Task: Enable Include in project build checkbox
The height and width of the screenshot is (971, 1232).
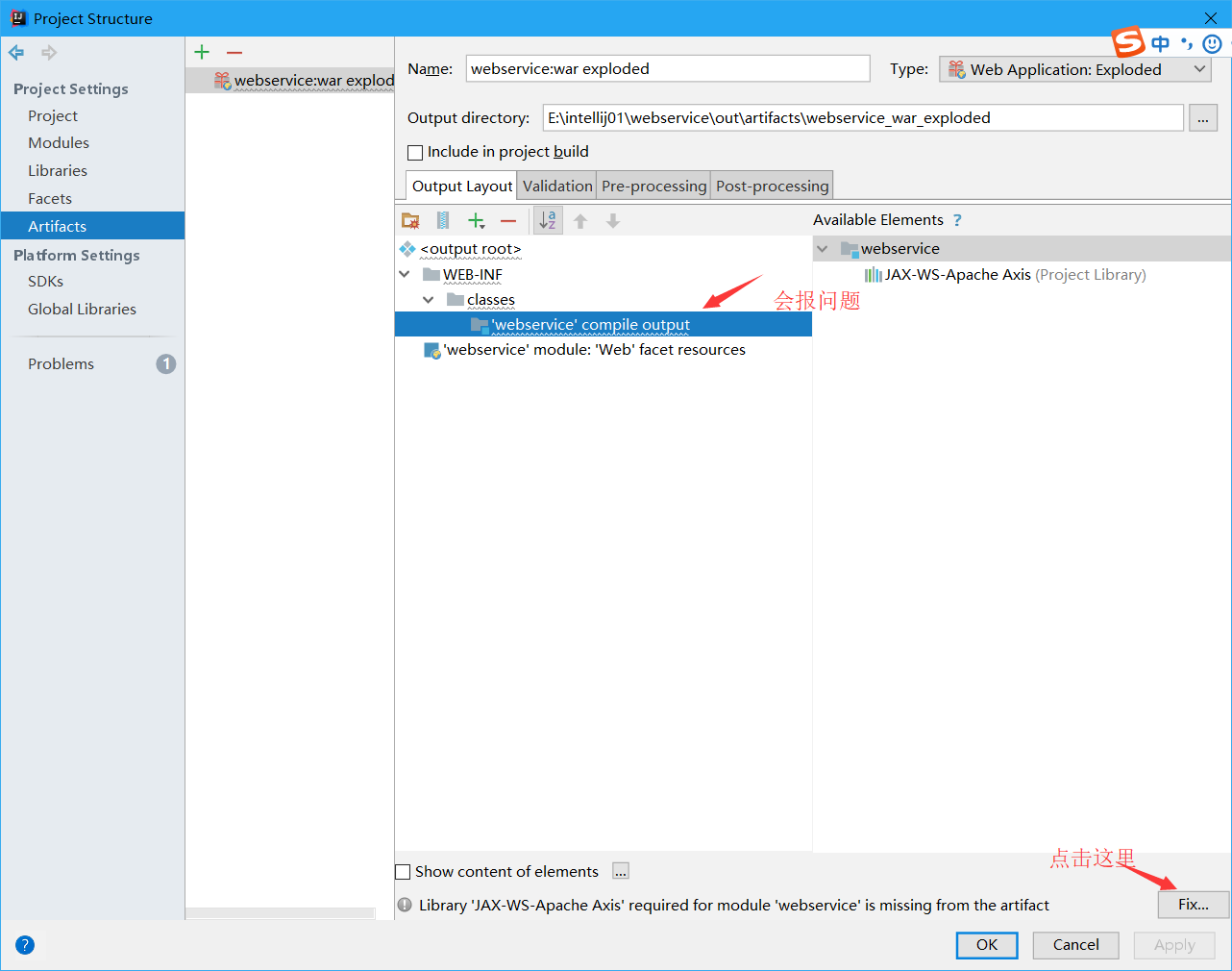Action: tap(415, 152)
